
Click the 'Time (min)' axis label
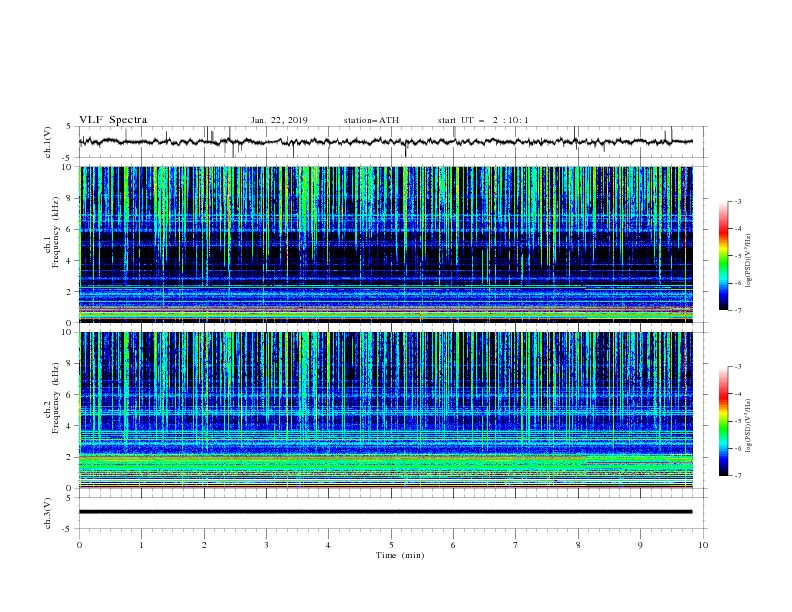[400, 555]
